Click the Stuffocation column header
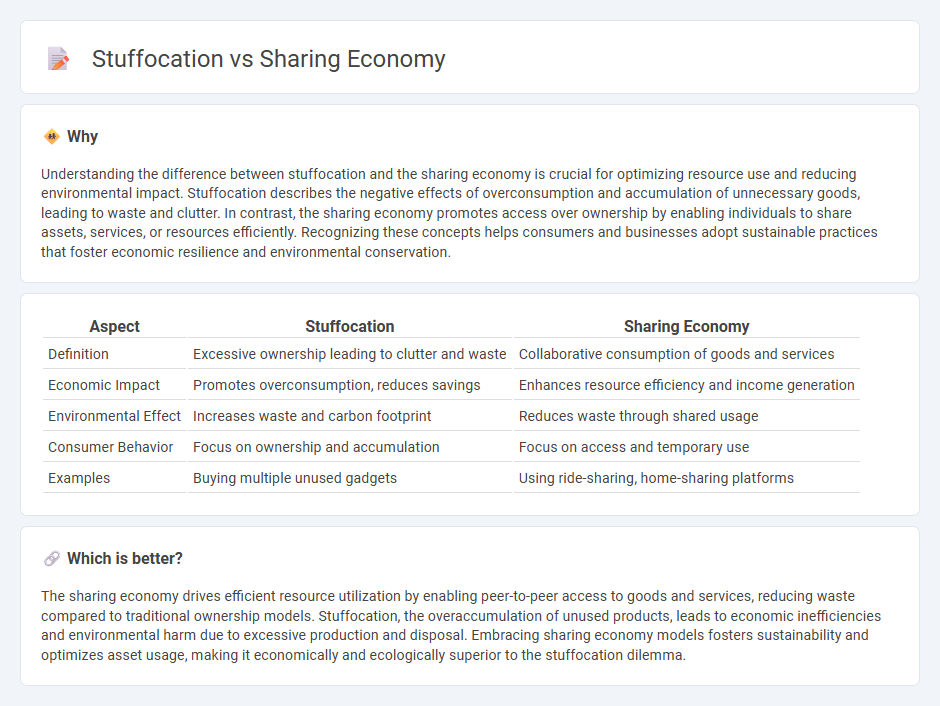This screenshot has width=940, height=706. [x=350, y=326]
